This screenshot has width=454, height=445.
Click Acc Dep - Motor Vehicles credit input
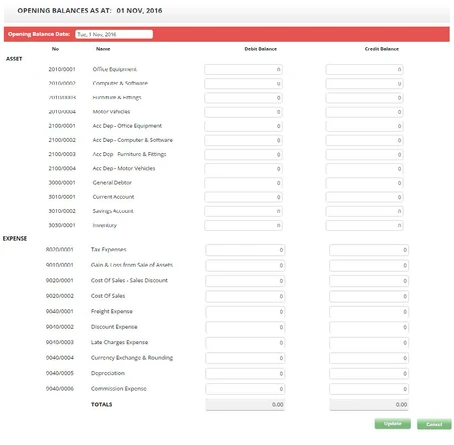(x=364, y=169)
